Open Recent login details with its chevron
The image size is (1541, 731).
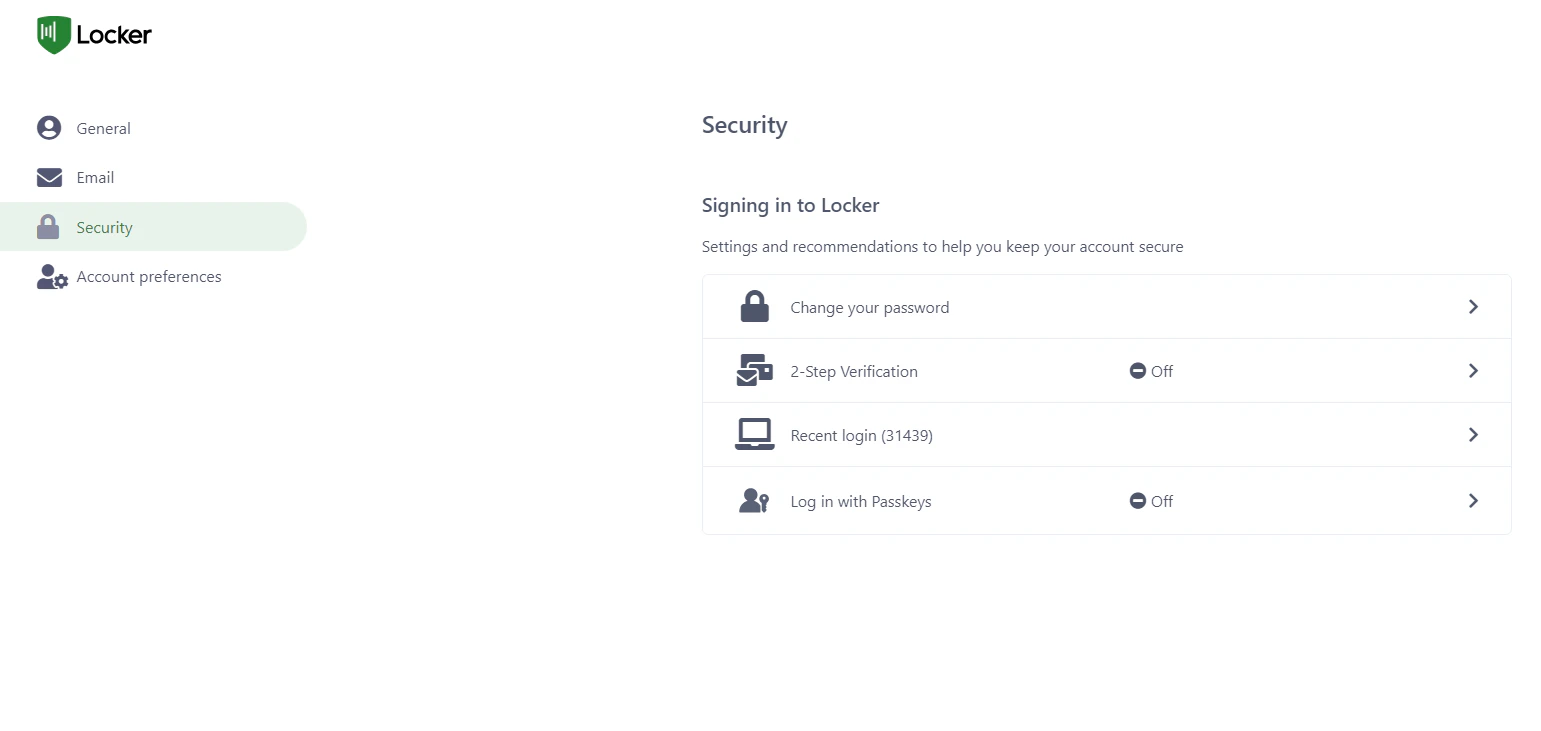click(x=1472, y=434)
